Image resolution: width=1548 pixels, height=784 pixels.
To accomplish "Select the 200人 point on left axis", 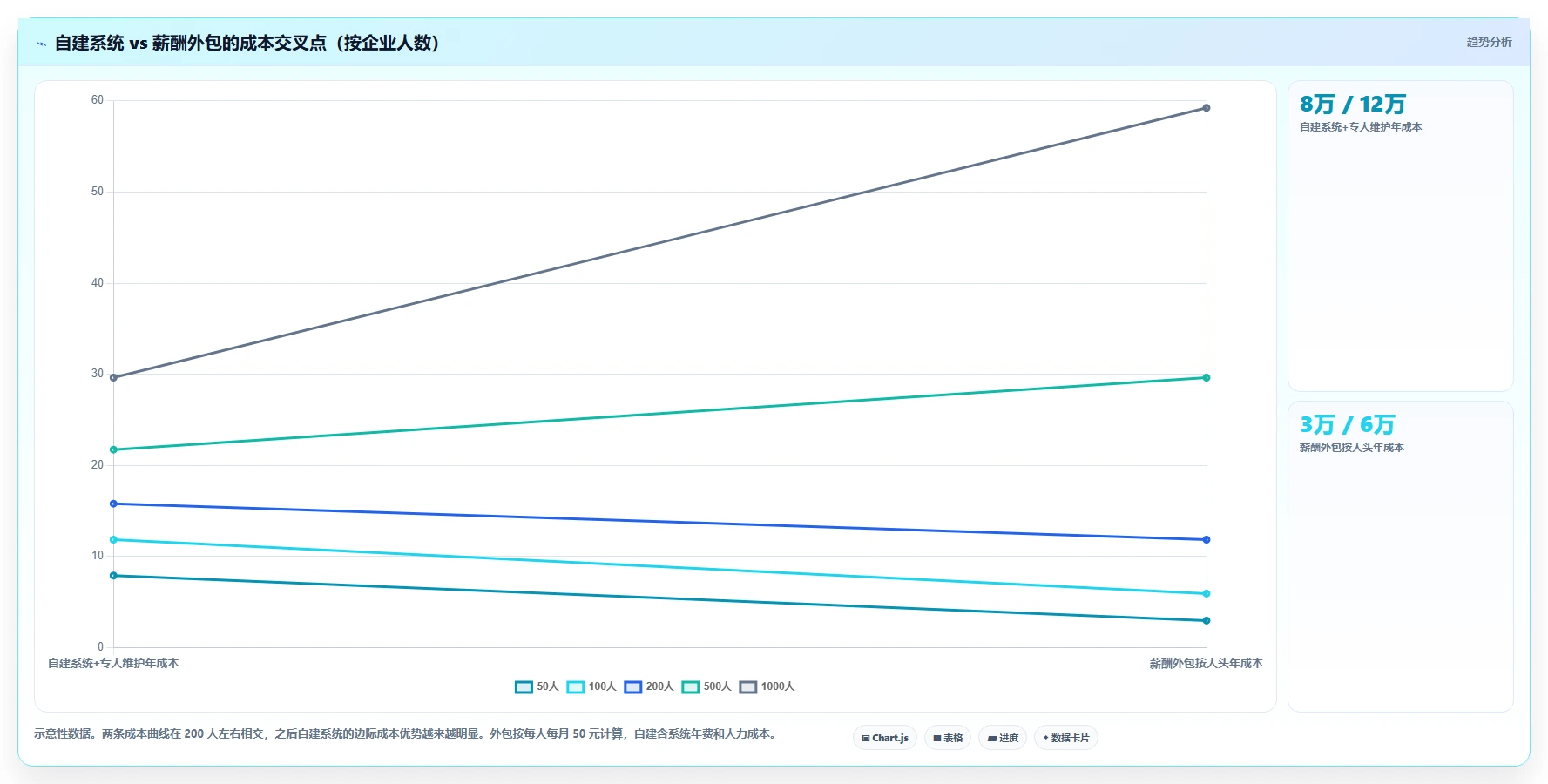I will tap(113, 504).
